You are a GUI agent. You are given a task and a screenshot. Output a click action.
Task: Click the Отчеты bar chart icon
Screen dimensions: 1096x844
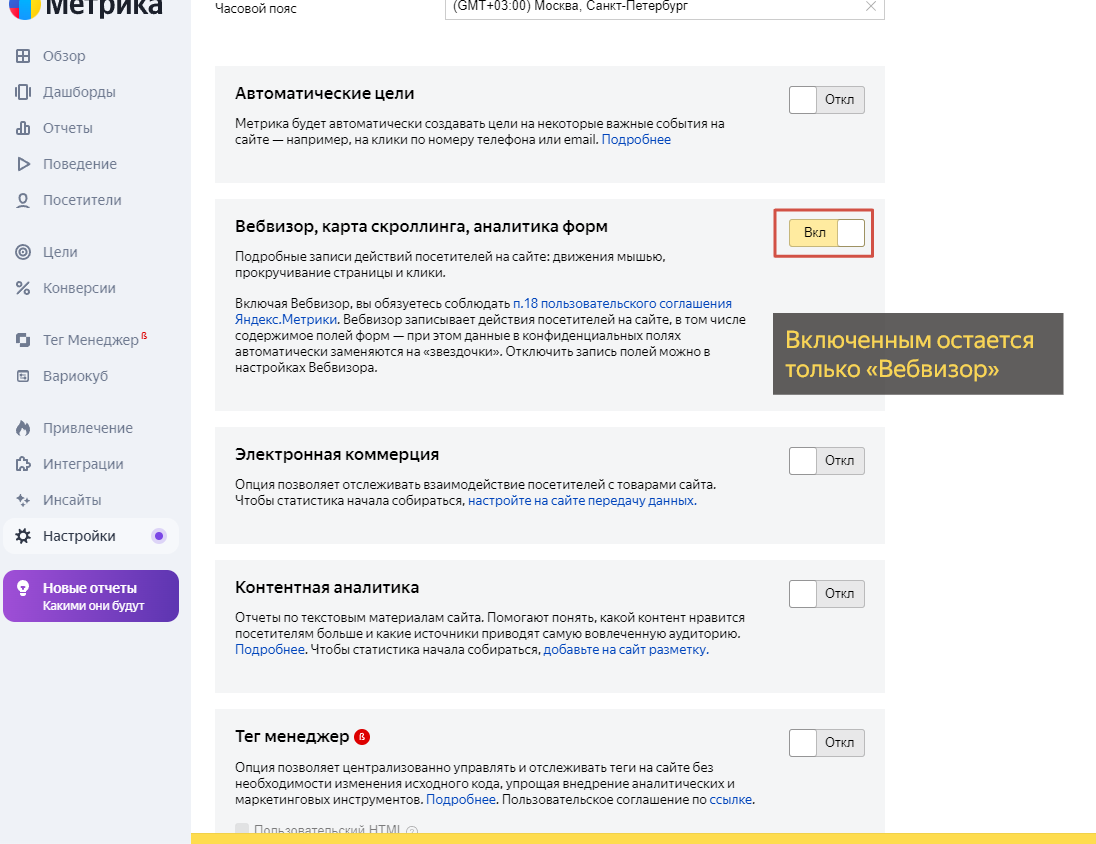pos(23,128)
